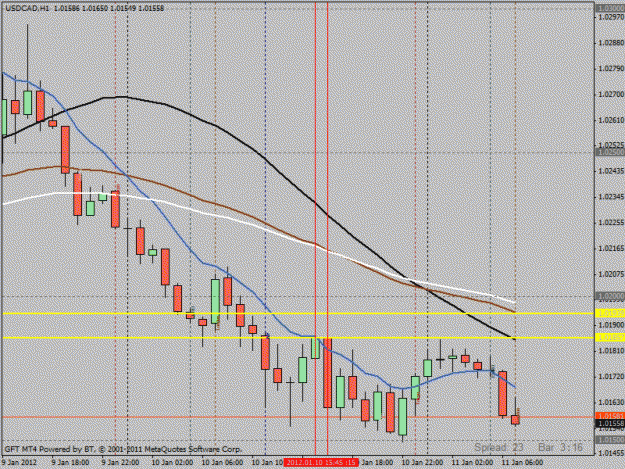
Task: Click the 10 Jan 02:00 time label
Action: pos(172,462)
